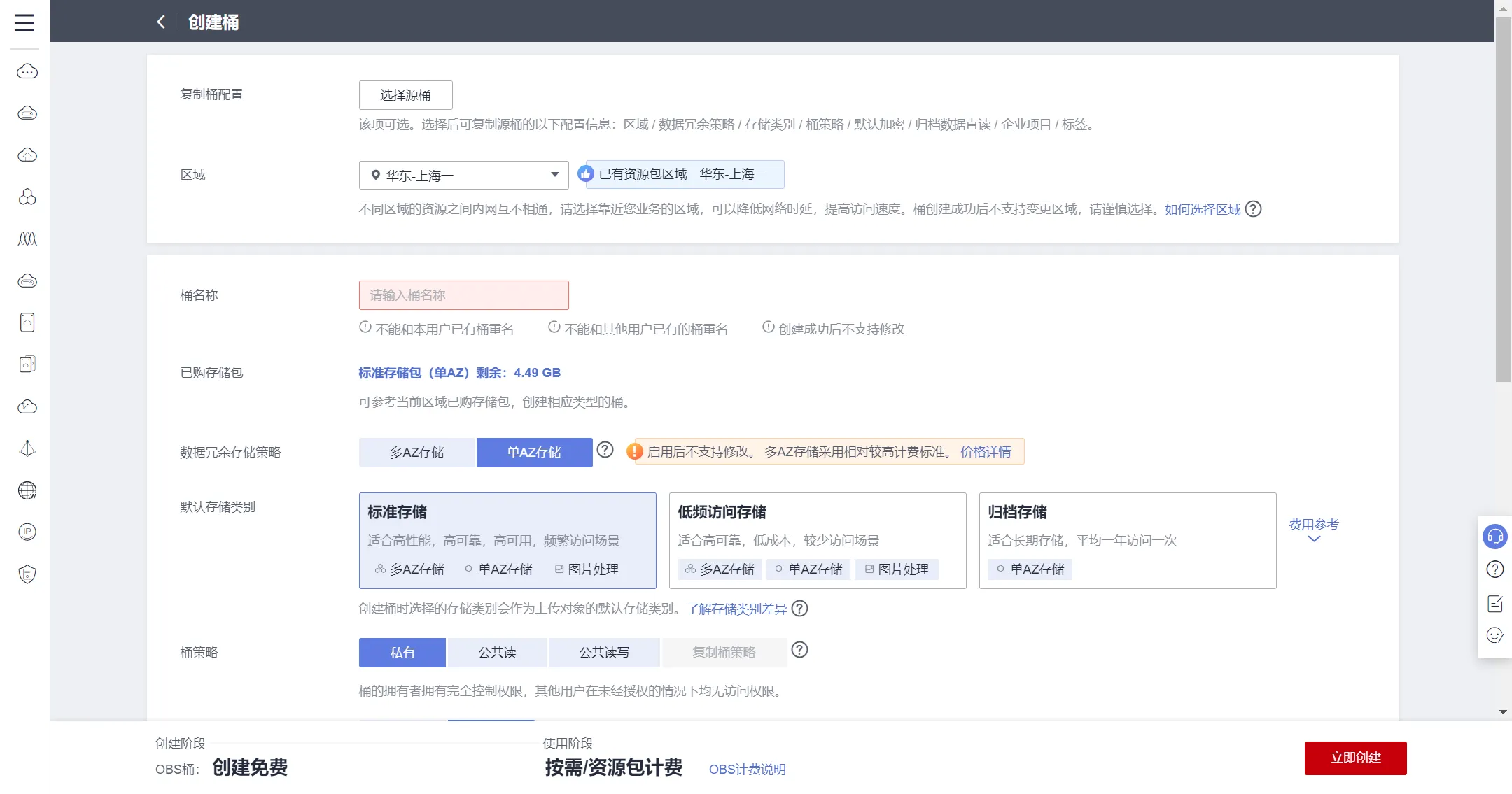1512x794 pixels.
Task: Open the globe icon in the left sidebar
Action: pos(27,490)
